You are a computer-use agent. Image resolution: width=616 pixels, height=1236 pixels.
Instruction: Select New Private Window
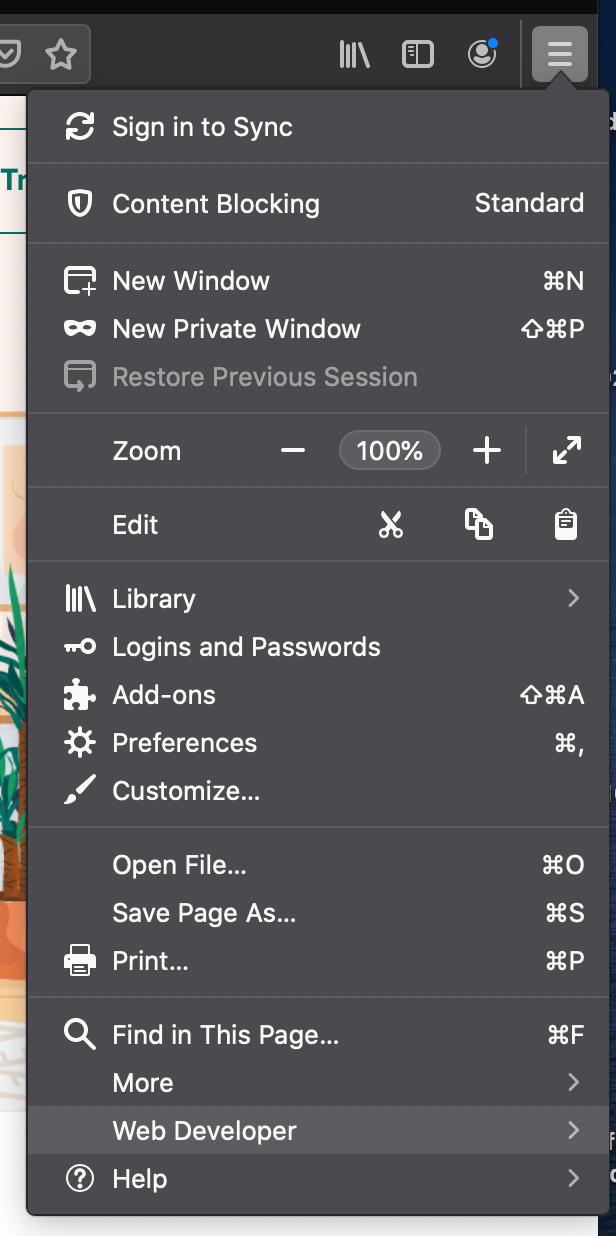(236, 329)
